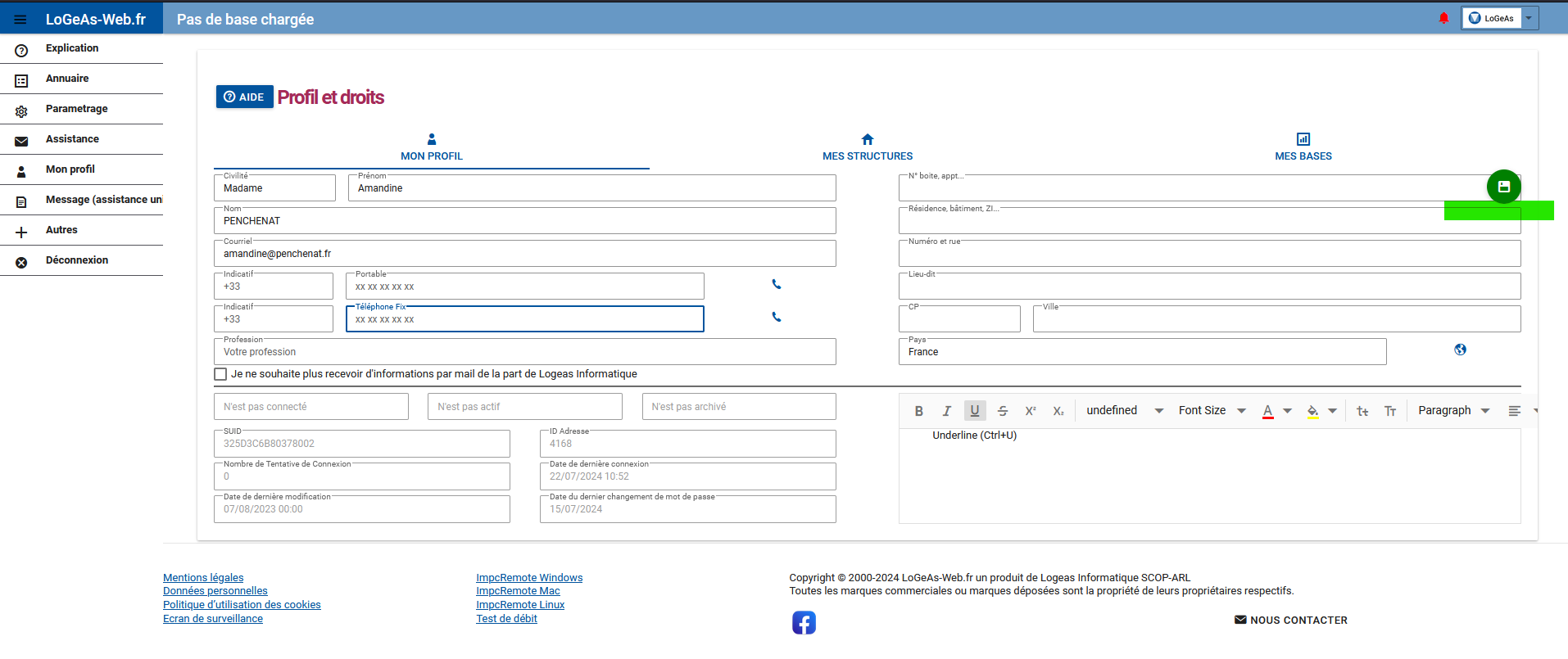Toggle italic formatting in the editor
The image size is (1568, 659).
[946, 411]
